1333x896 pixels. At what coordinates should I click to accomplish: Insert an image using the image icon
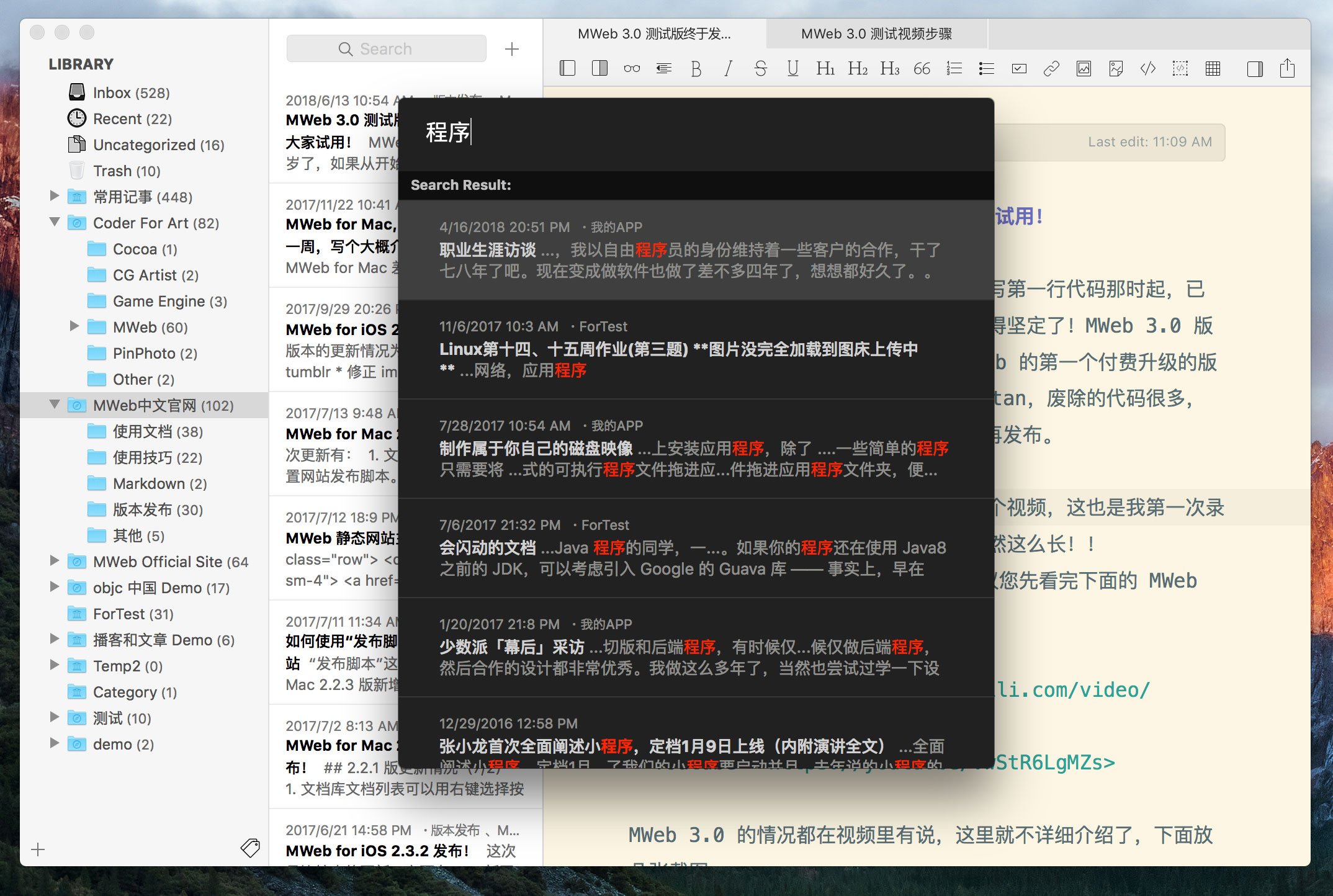(1084, 68)
